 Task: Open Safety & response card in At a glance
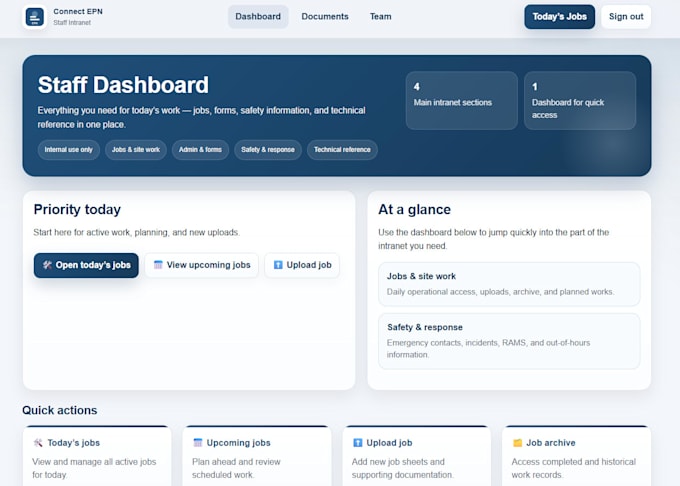[x=509, y=341]
